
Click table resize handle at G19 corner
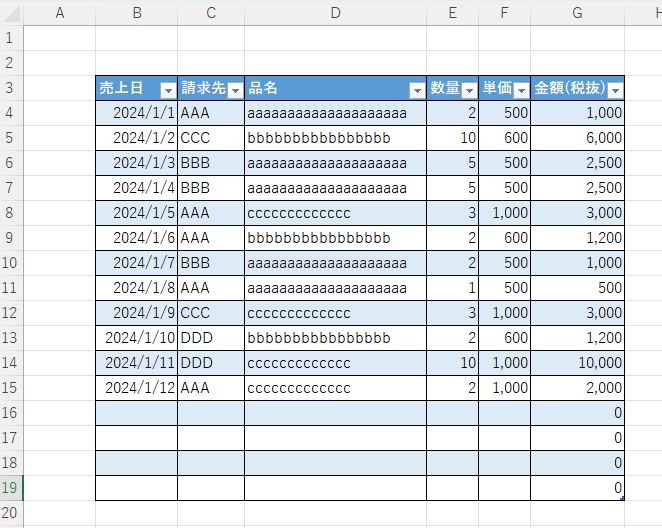(x=622, y=498)
